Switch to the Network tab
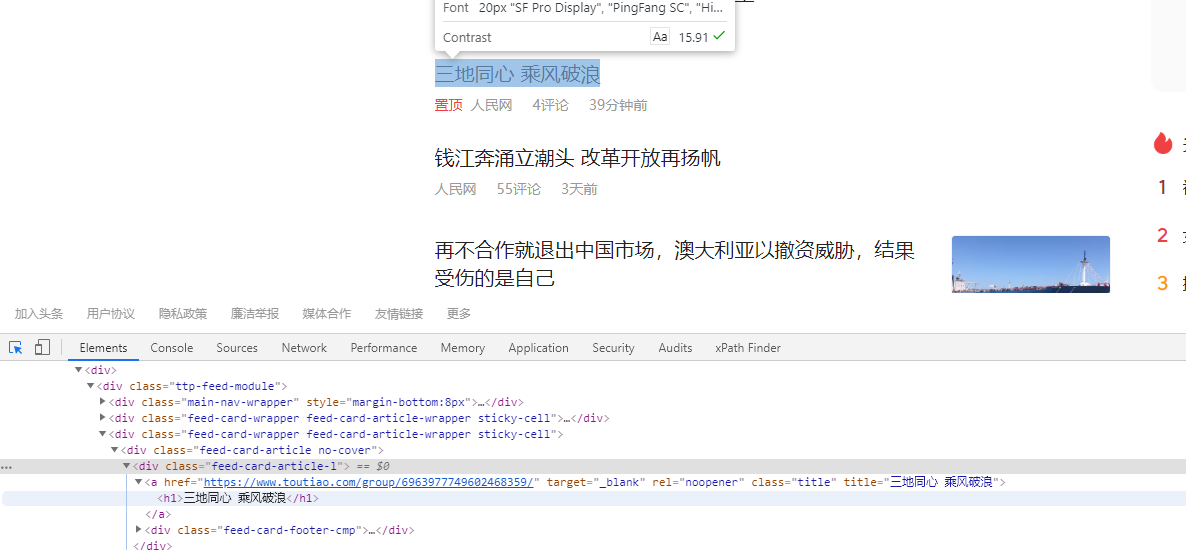The height and width of the screenshot is (550, 1186). [x=304, y=348]
